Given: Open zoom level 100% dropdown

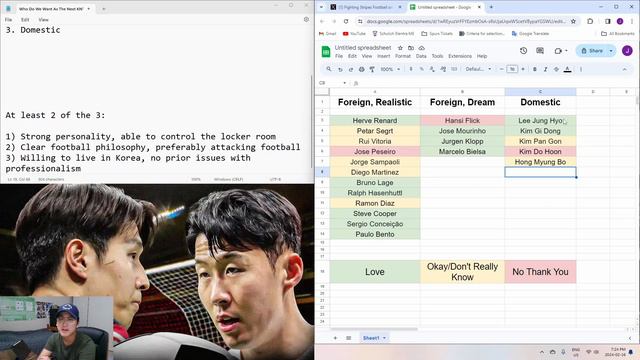Looking at the screenshot, I should pyautogui.click(x=390, y=69).
